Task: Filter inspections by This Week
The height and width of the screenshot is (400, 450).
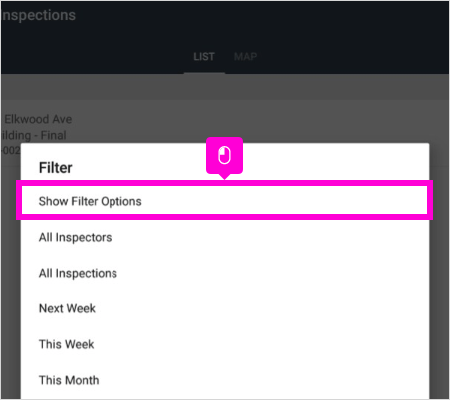Action: click(67, 344)
